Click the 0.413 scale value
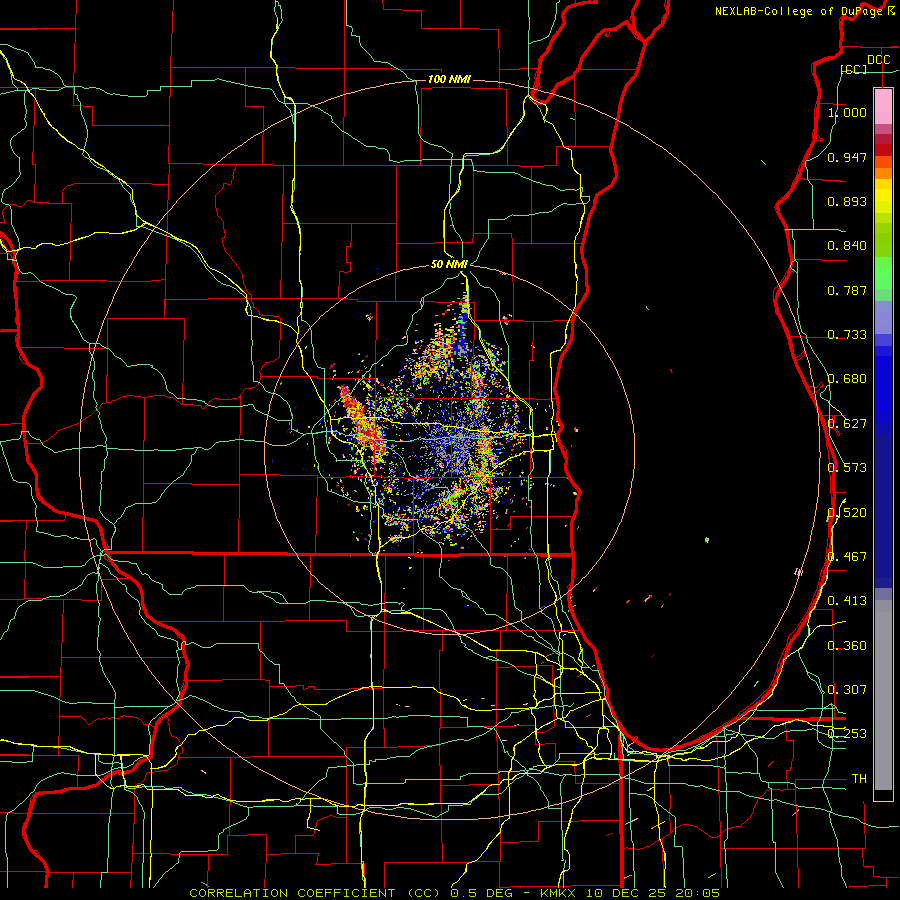This screenshot has height=900, width=900. coord(847,601)
